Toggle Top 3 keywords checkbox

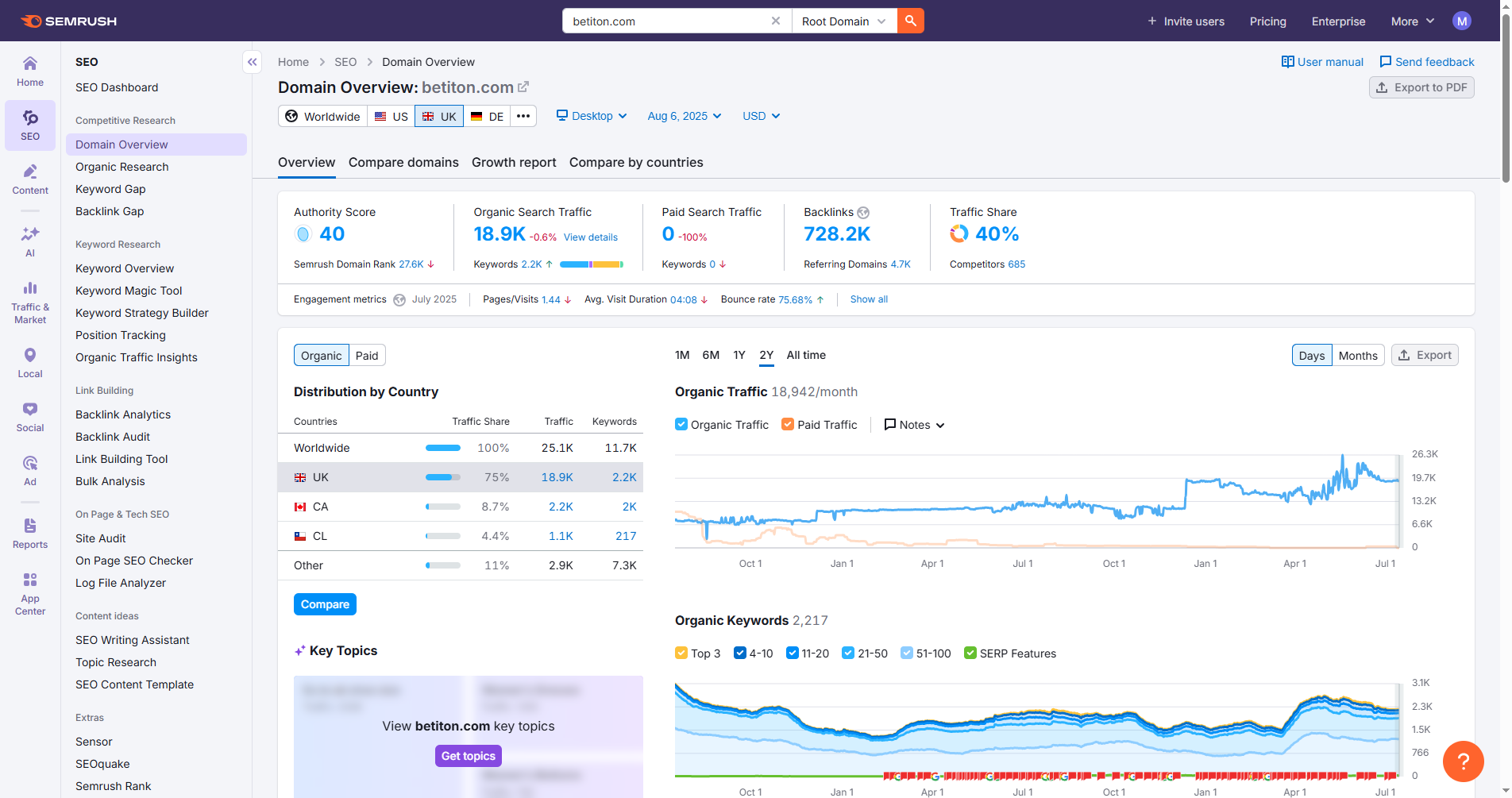click(x=681, y=653)
